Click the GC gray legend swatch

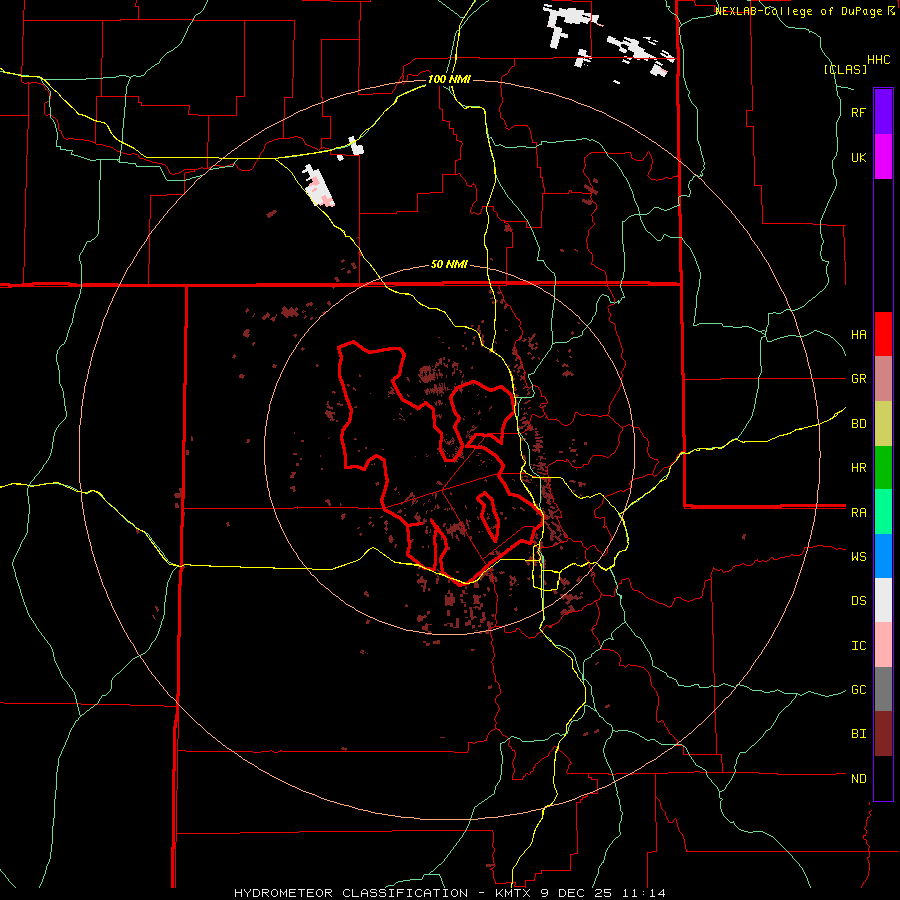coord(883,689)
